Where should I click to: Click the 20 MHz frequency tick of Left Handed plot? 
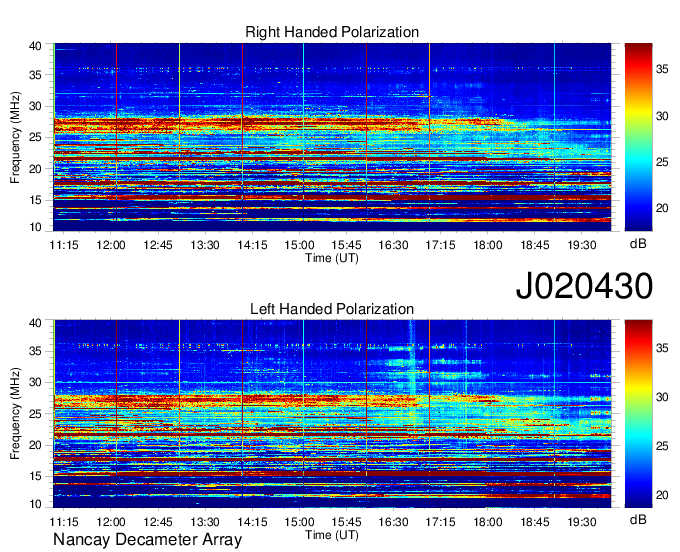pyautogui.click(x=35, y=445)
